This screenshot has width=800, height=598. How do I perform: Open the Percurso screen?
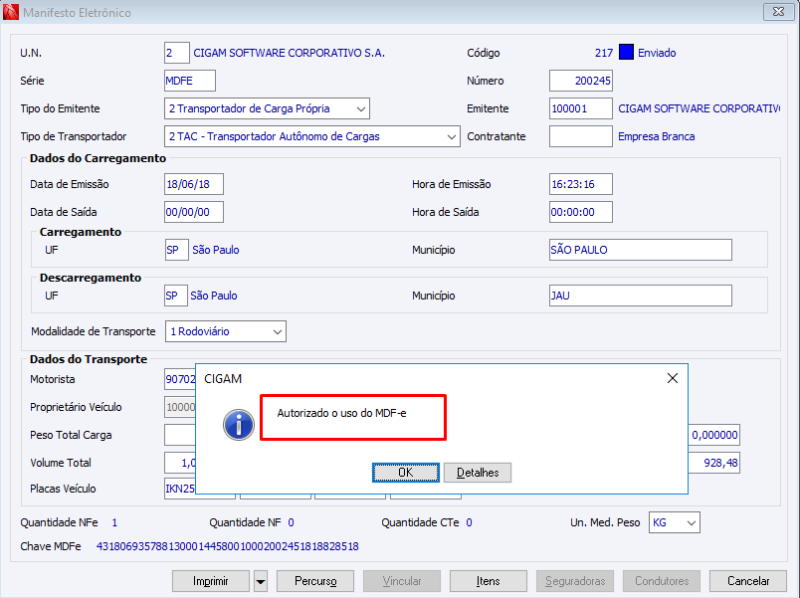tap(315, 581)
